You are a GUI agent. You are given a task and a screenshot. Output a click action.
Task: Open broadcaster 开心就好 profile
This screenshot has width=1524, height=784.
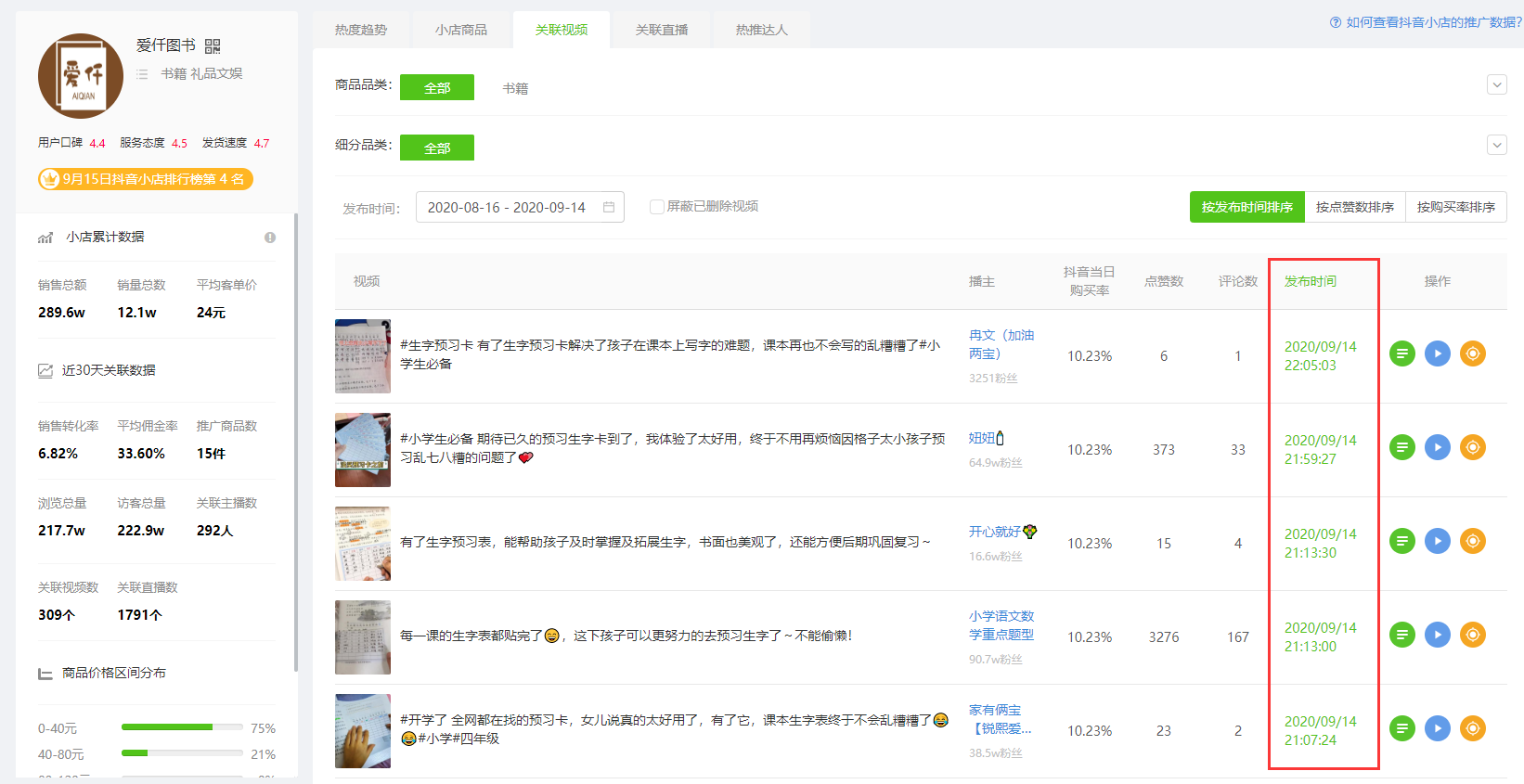pos(1003,532)
